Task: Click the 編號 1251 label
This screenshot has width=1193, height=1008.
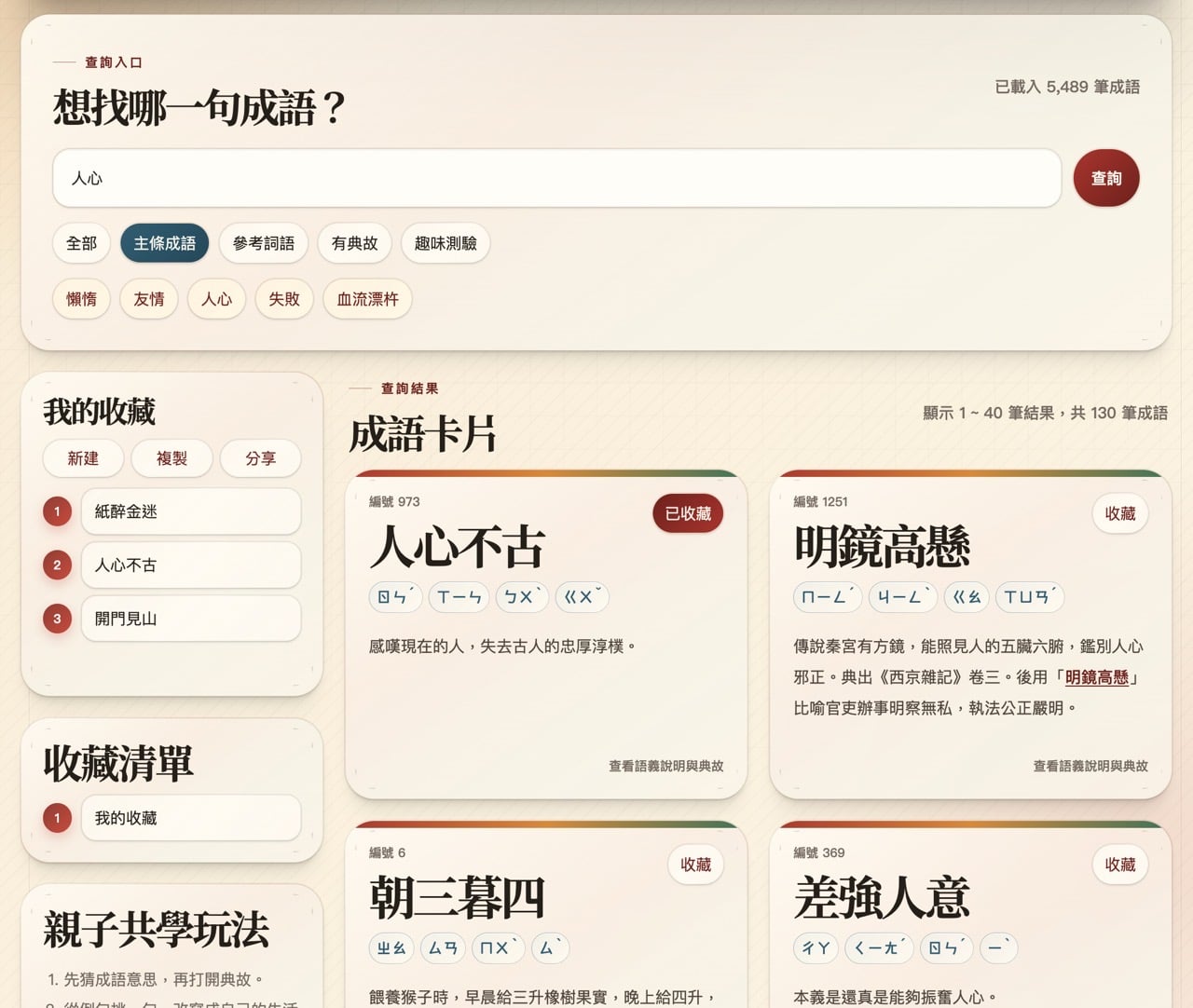Action: click(821, 501)
